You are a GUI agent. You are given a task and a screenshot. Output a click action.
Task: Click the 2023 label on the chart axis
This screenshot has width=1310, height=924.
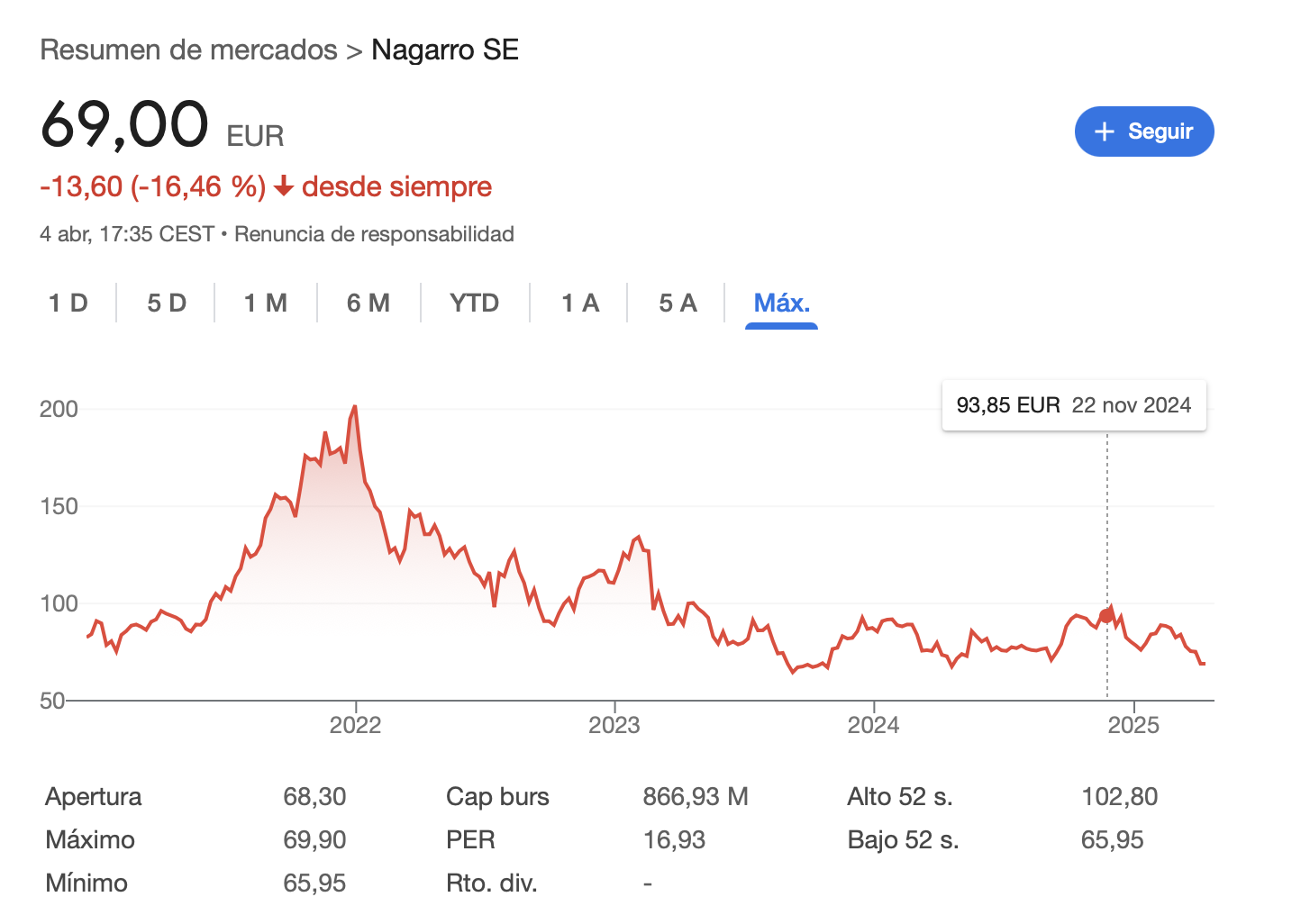coord(614,725)
